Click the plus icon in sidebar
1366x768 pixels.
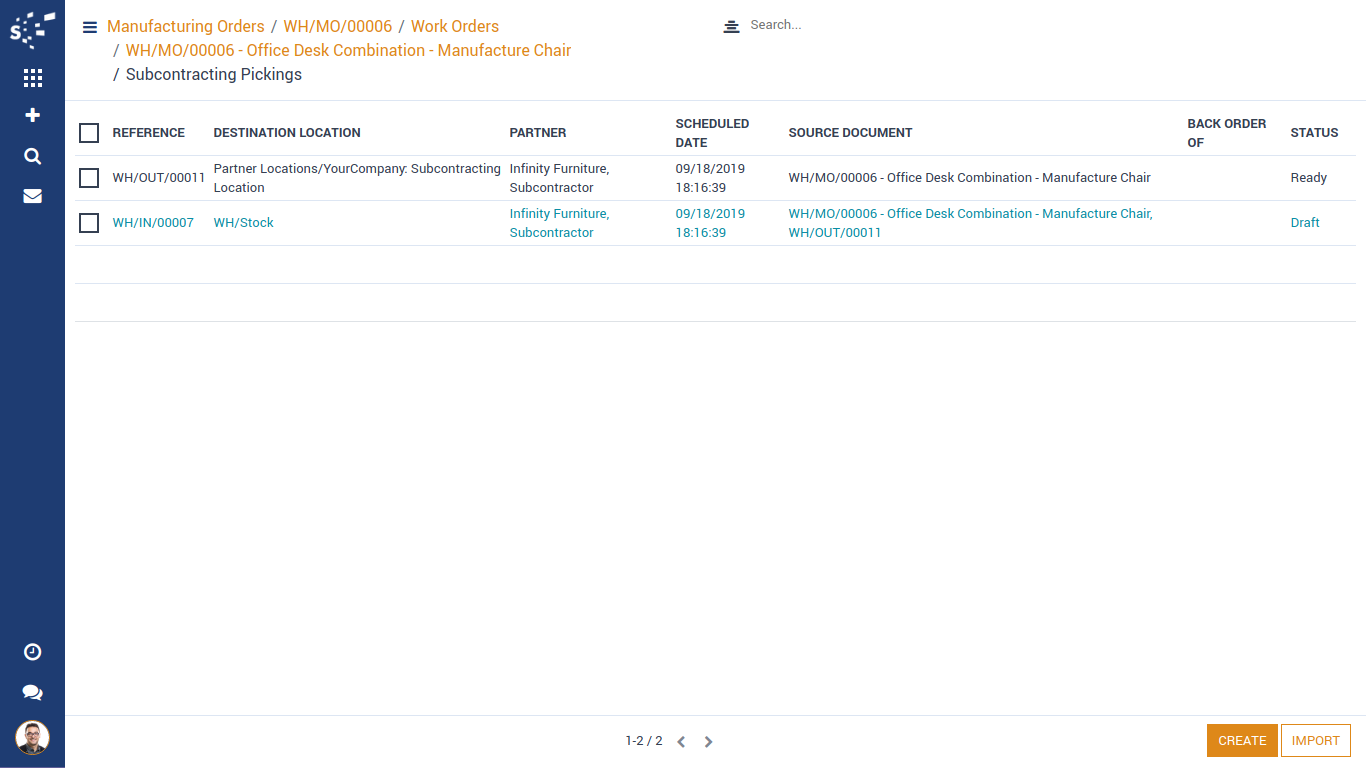(x=32, y=116)
